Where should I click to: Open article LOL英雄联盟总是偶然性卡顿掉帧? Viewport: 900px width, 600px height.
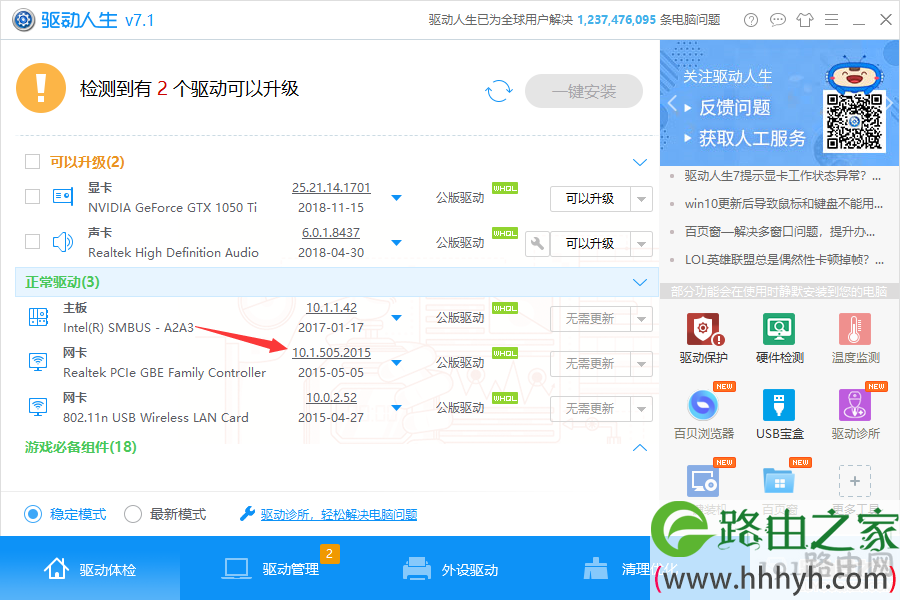[783, 260]
